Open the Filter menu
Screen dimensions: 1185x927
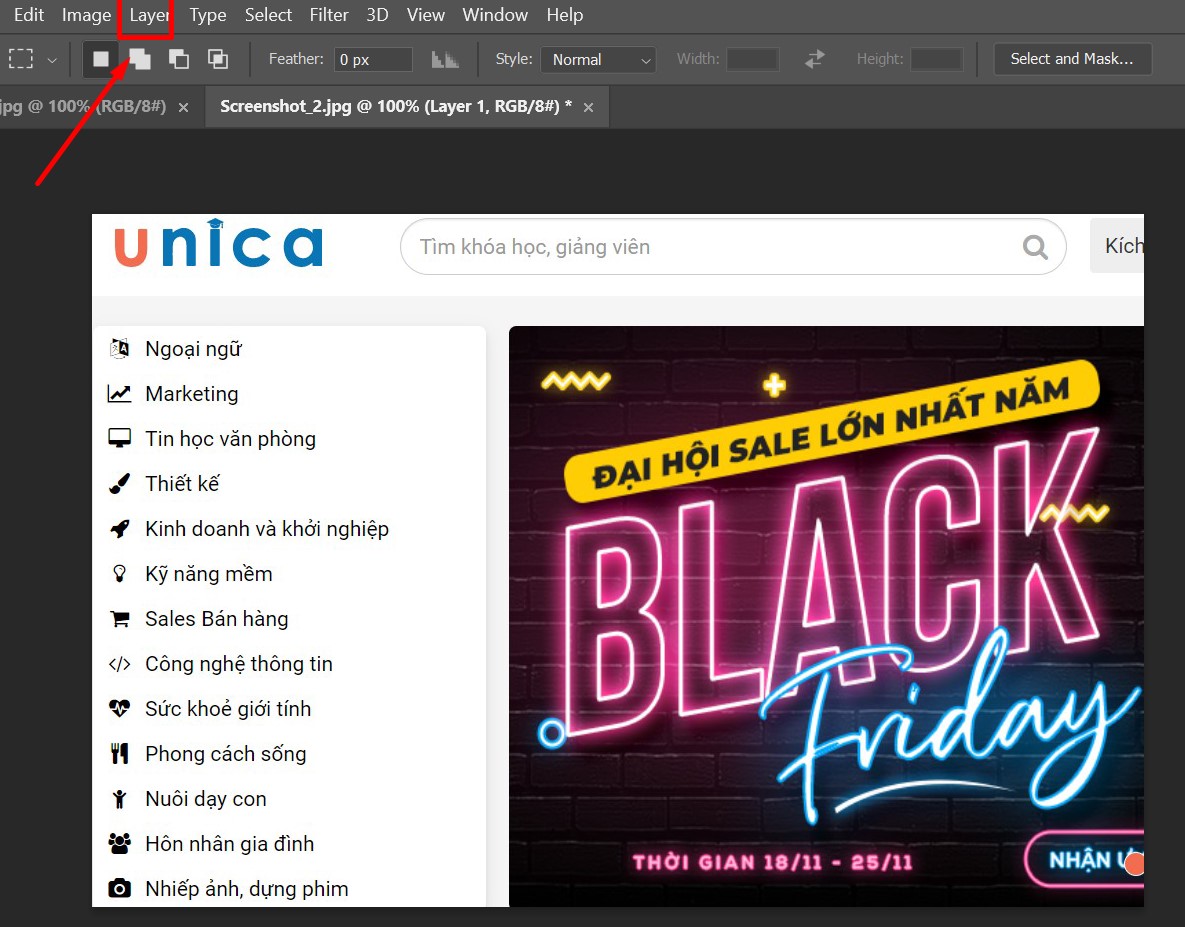point(329,15)
